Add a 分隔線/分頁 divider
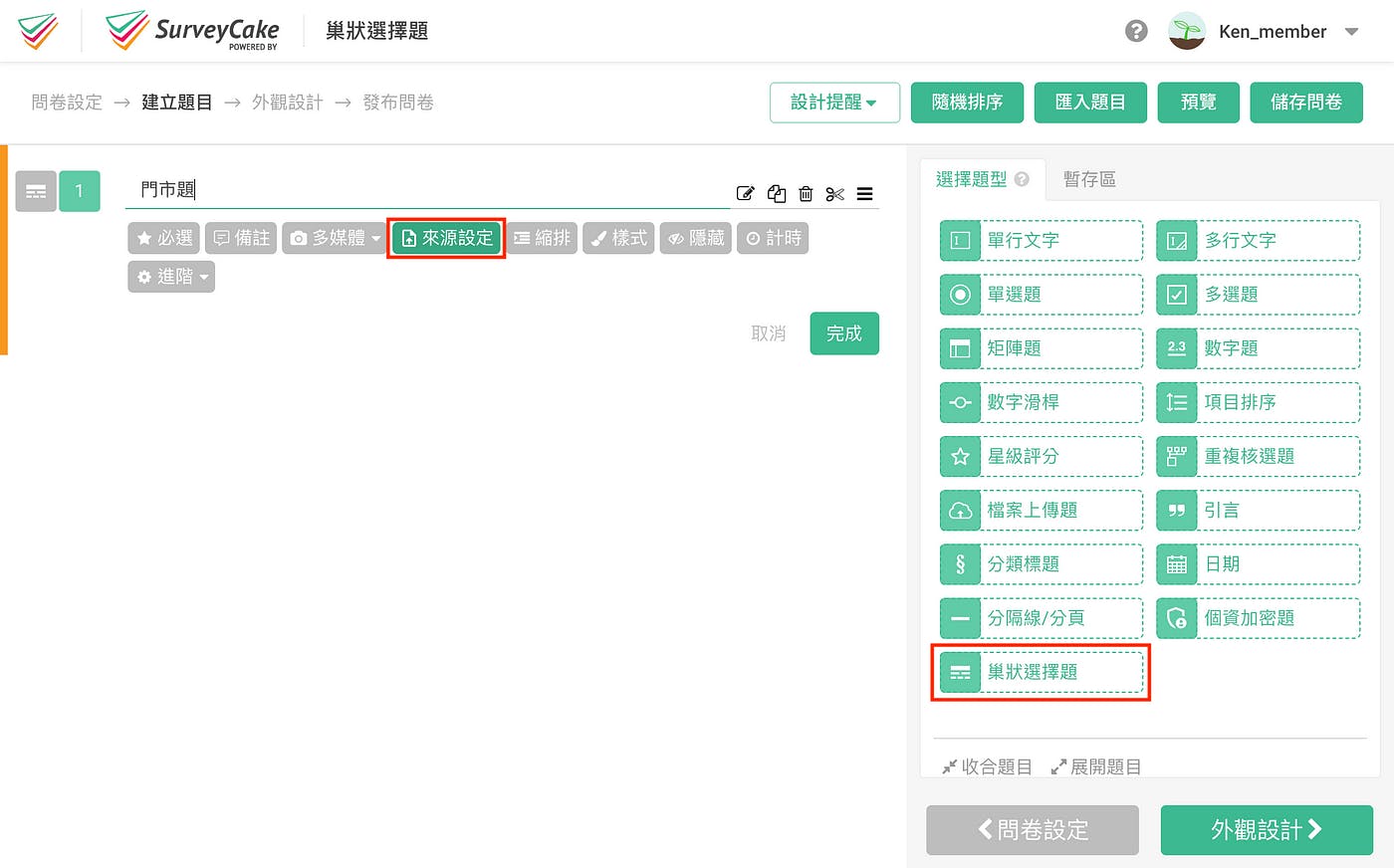Image resolution: width=1394 pixels, height=868 pixels. tap(1042, 618)
